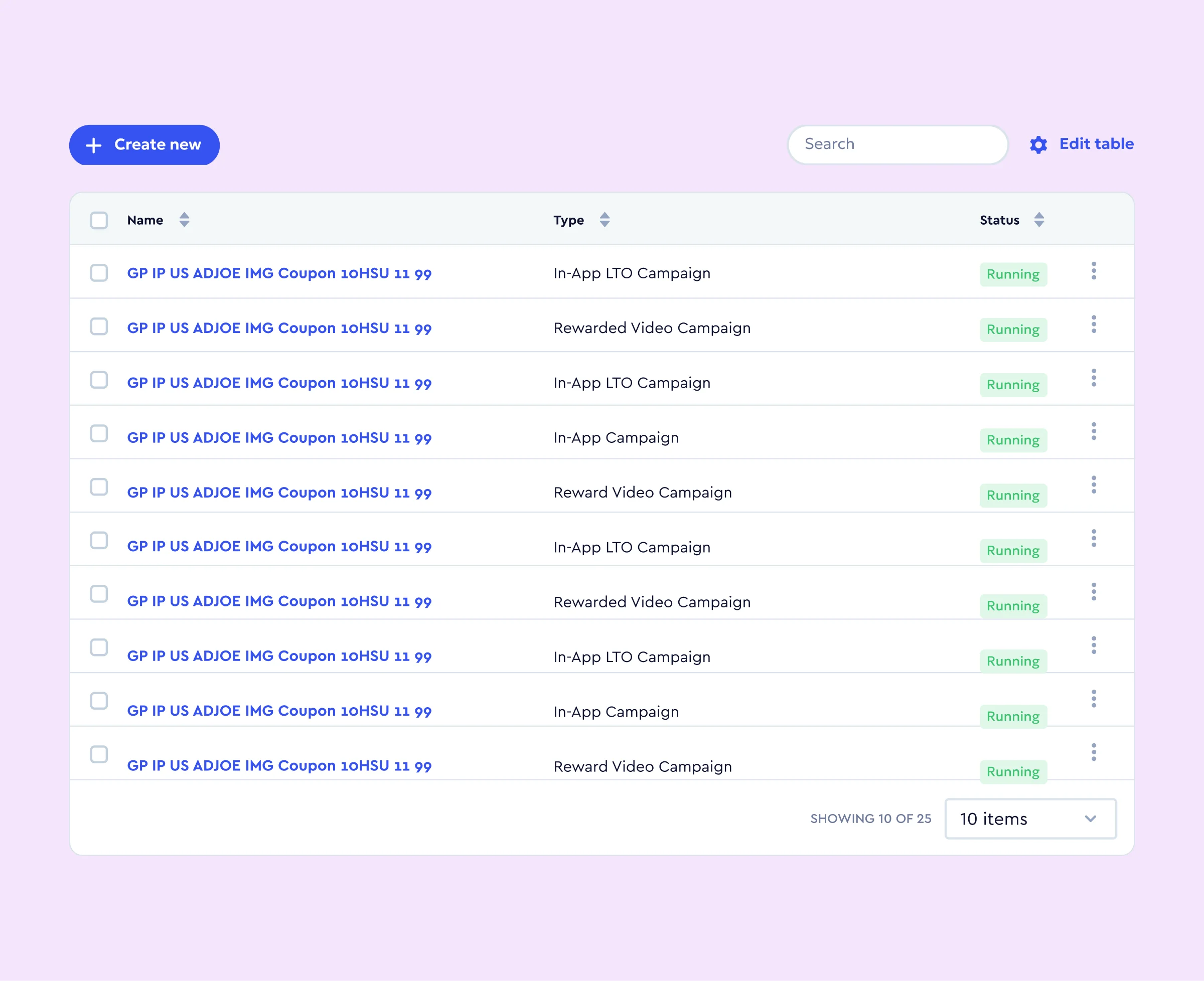Click the plus icon inside Create new button
Viewport: 1204px width, 981px height.
93,145
